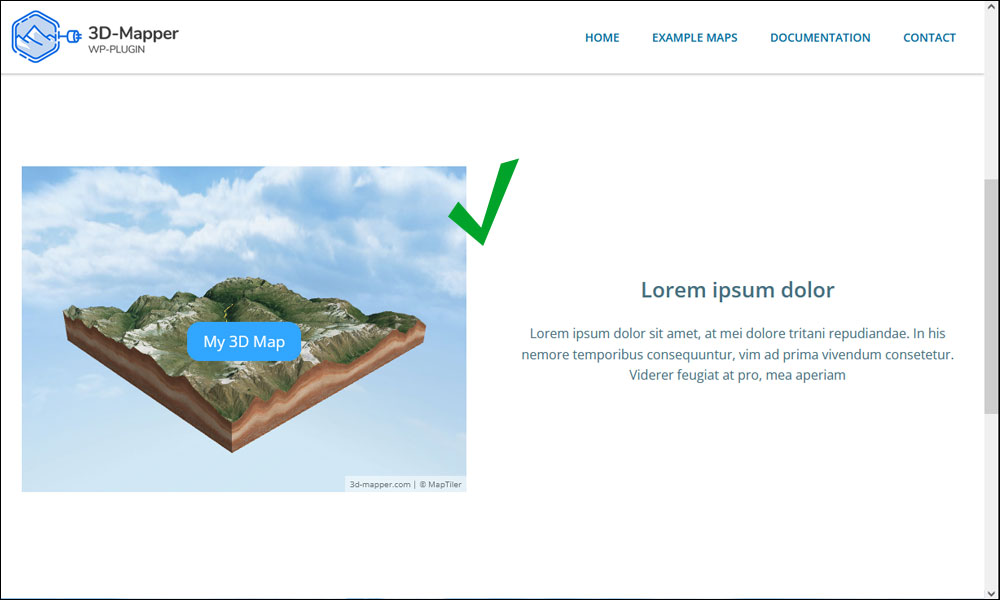Open the © MapTiler attribution link
This screenshot has height=600, width=1000.
pos(441,485)
